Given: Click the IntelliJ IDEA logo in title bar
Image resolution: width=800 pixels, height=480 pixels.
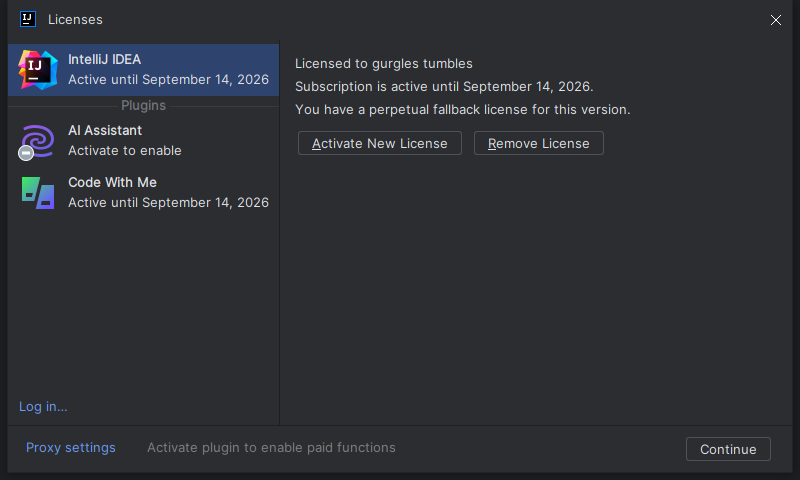Looking at the screenshot, I should [x=28, y=19].
